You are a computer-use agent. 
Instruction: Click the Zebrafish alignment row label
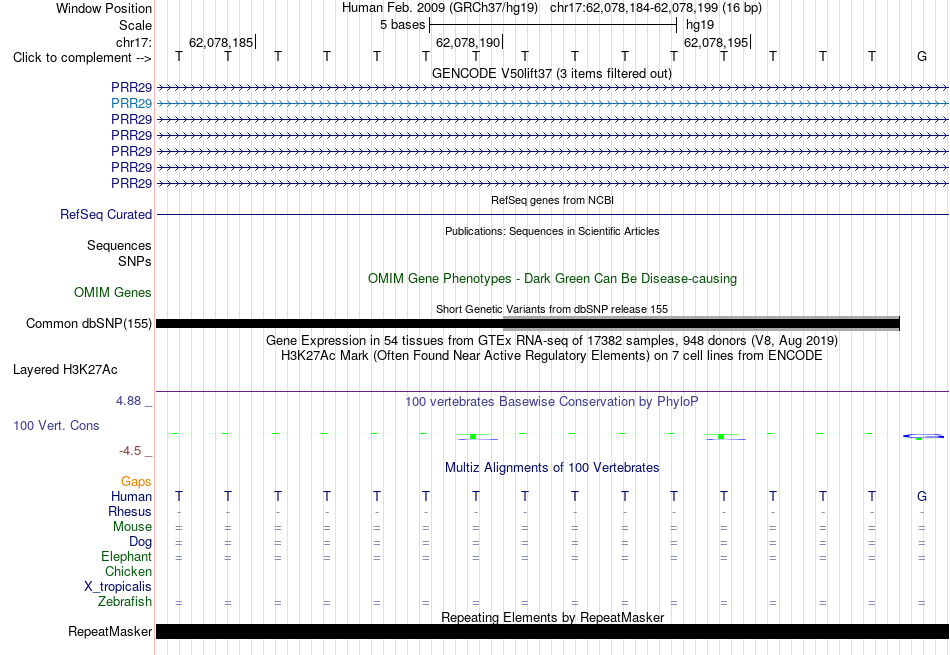tap(125, 602)
